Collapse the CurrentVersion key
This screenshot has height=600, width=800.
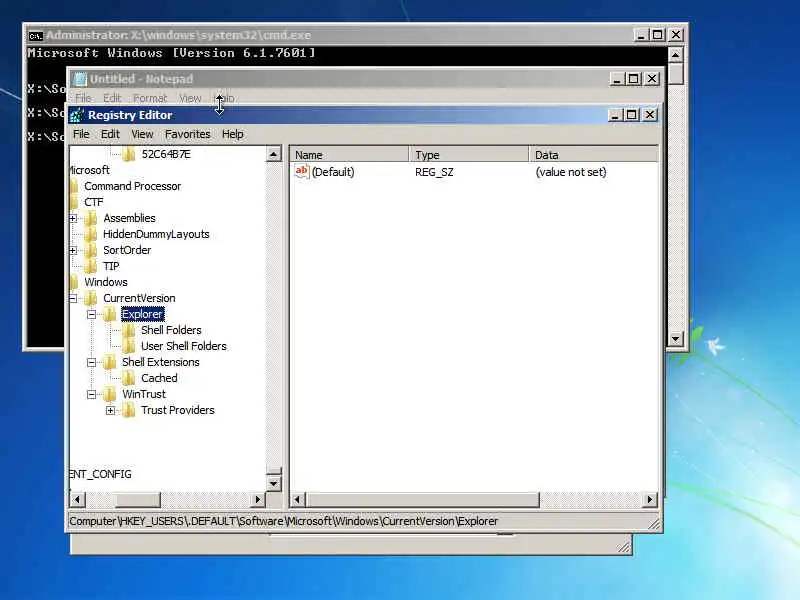[x=73, y=298]
